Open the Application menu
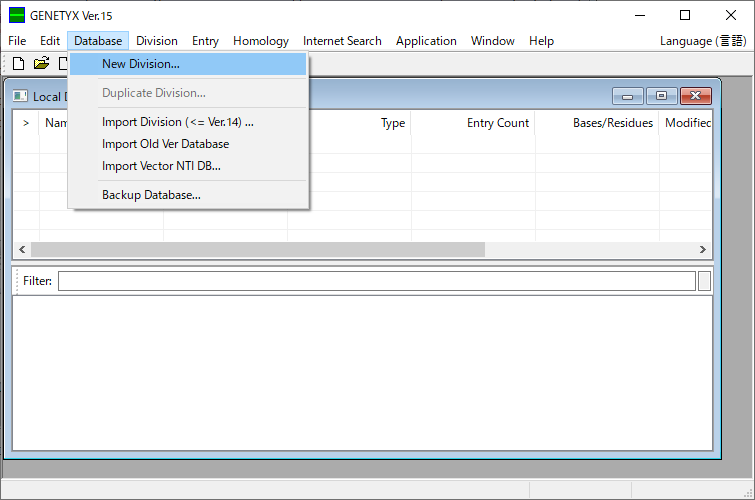Screen dimensions: 755x500 (x=426, y=41)
